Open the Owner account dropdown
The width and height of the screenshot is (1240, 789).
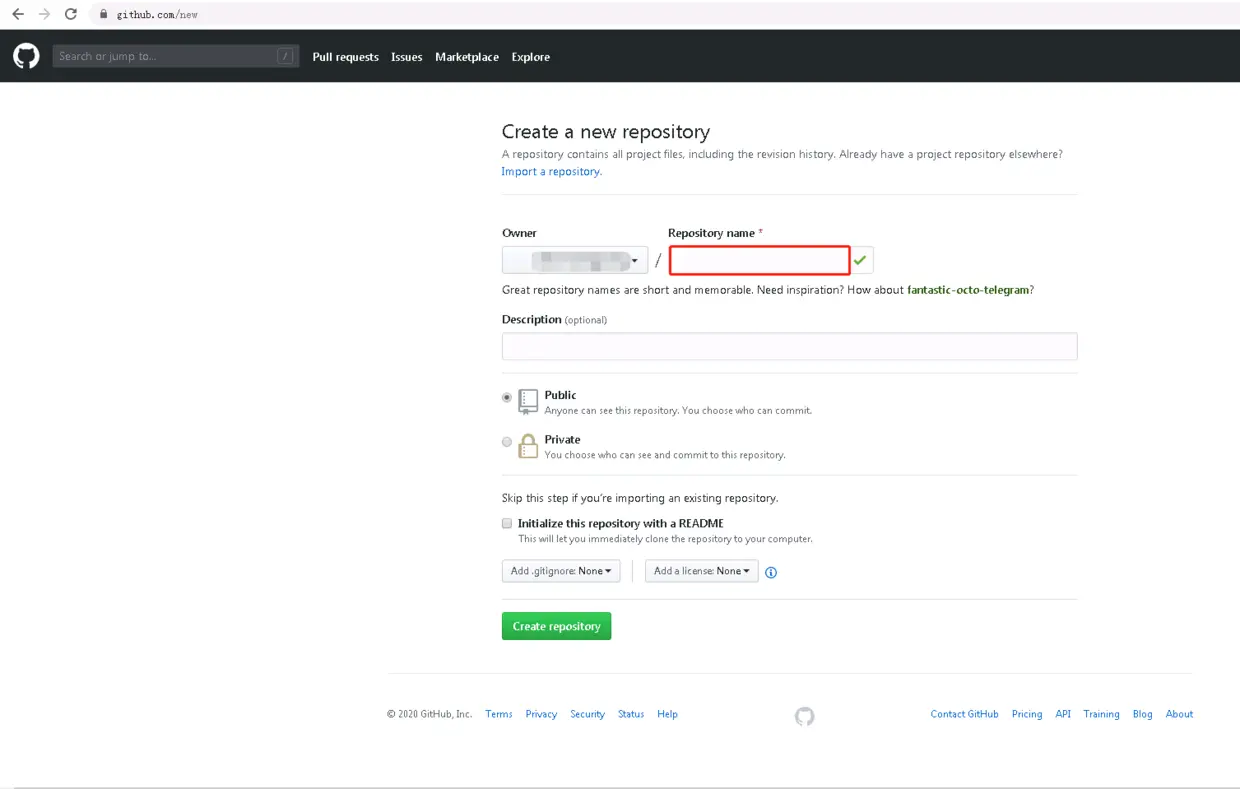pyautogui.click(x=574, y=259)
